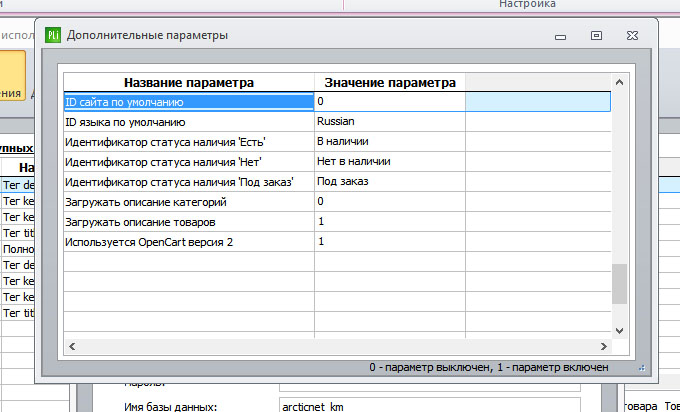
Task: Open the Настройка tab in main window
Action: [527, 4]
